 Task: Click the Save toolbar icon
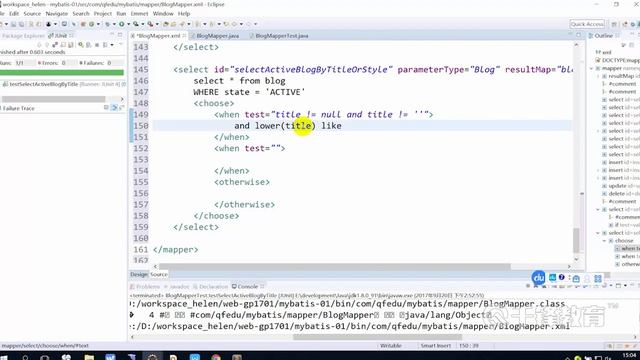[13, 24]
